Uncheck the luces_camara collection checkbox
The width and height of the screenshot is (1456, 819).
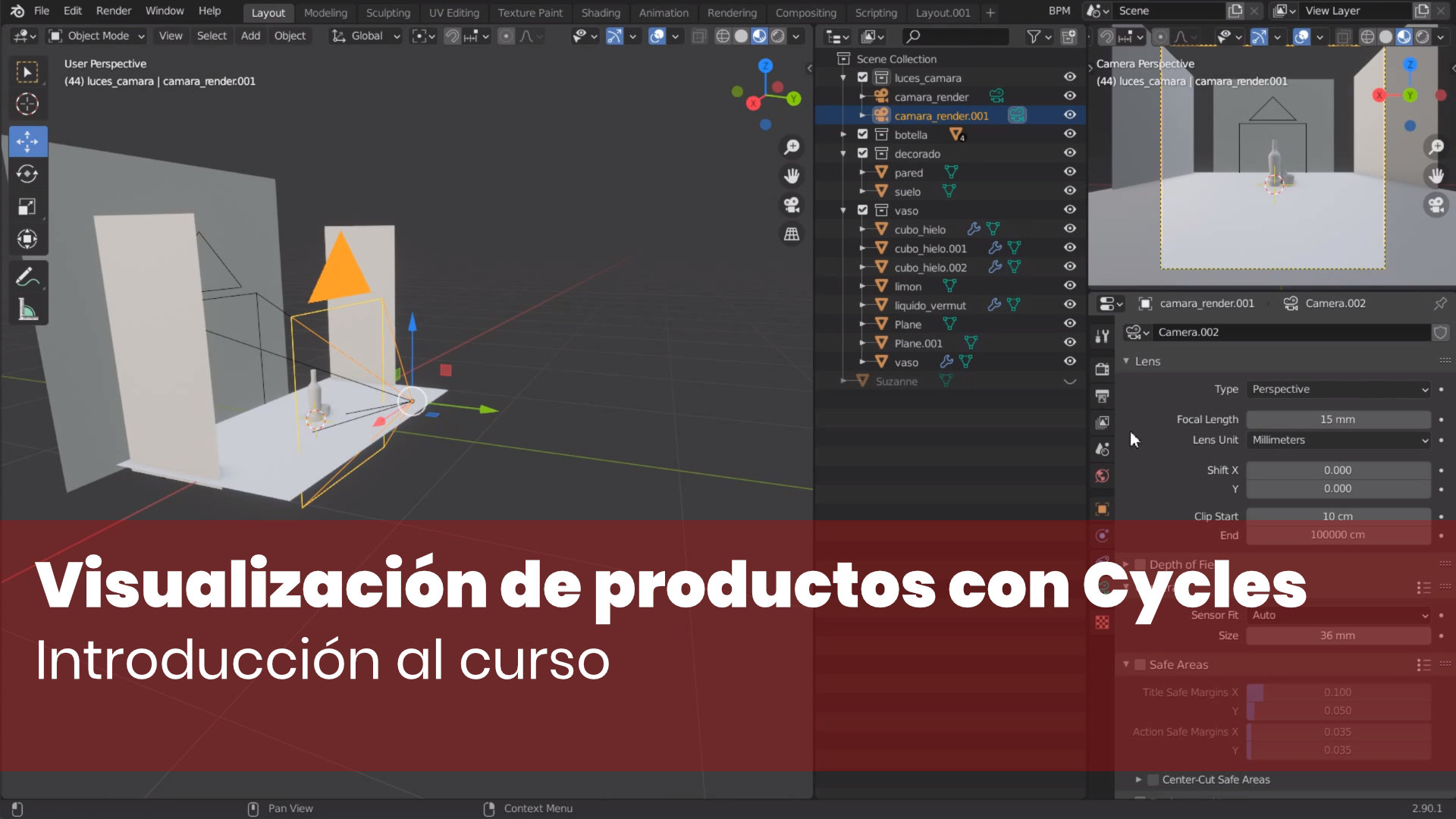(862, 77)
